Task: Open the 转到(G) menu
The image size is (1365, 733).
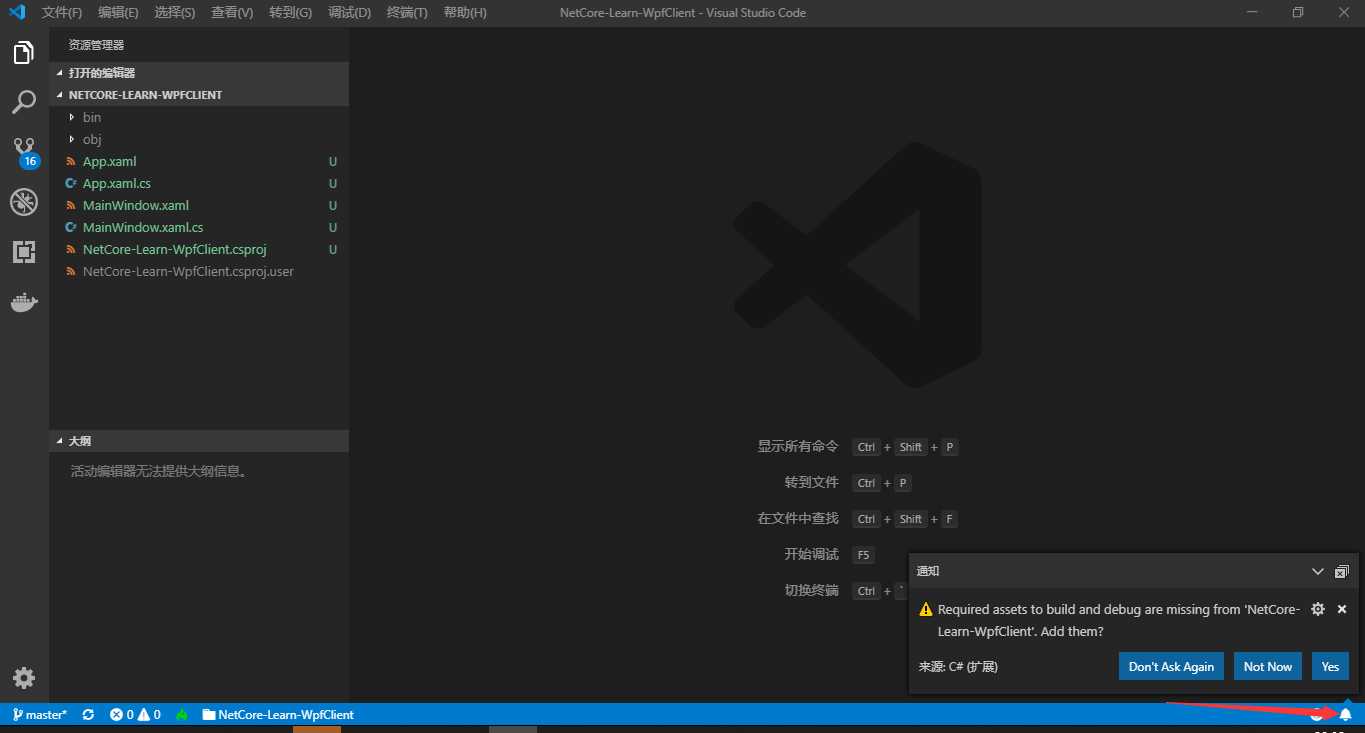Action: point(290,13)
